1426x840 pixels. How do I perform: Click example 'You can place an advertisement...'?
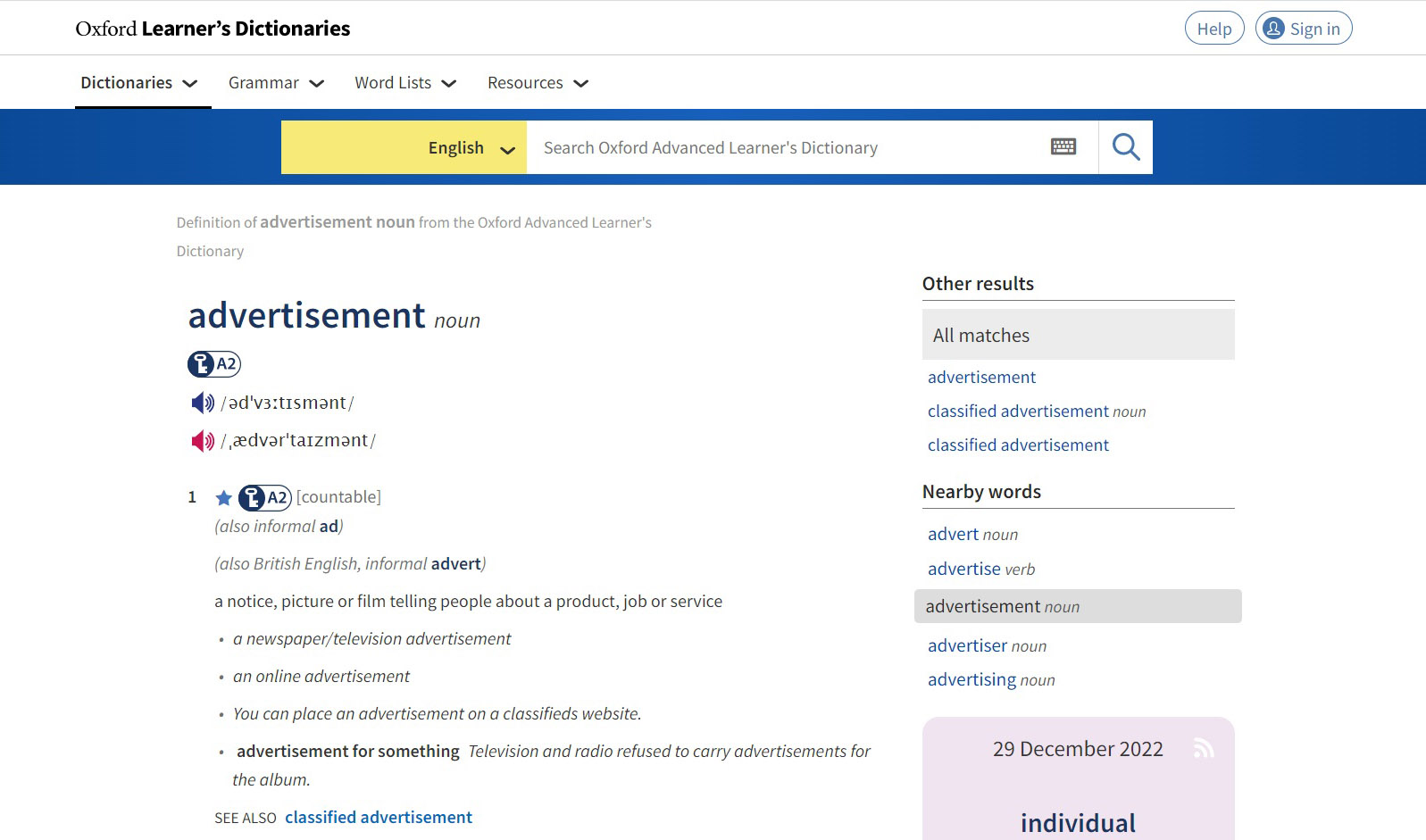point(438,714)
